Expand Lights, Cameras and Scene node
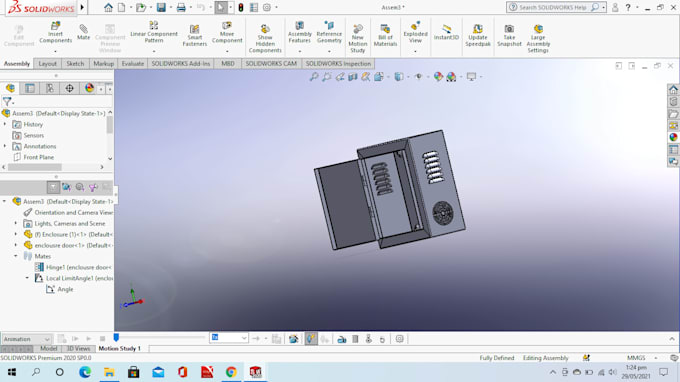Image resolution: width=680 pixels, height=382 pixels. point(16,223)
